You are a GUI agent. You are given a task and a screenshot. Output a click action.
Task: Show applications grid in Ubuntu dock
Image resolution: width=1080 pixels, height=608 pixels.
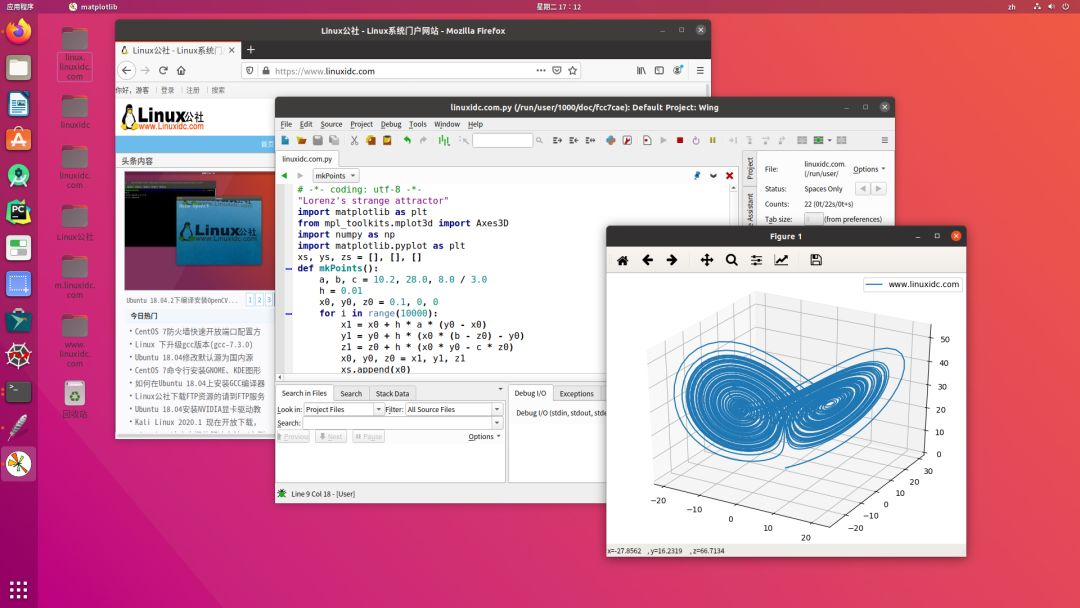tap(19, 590)
